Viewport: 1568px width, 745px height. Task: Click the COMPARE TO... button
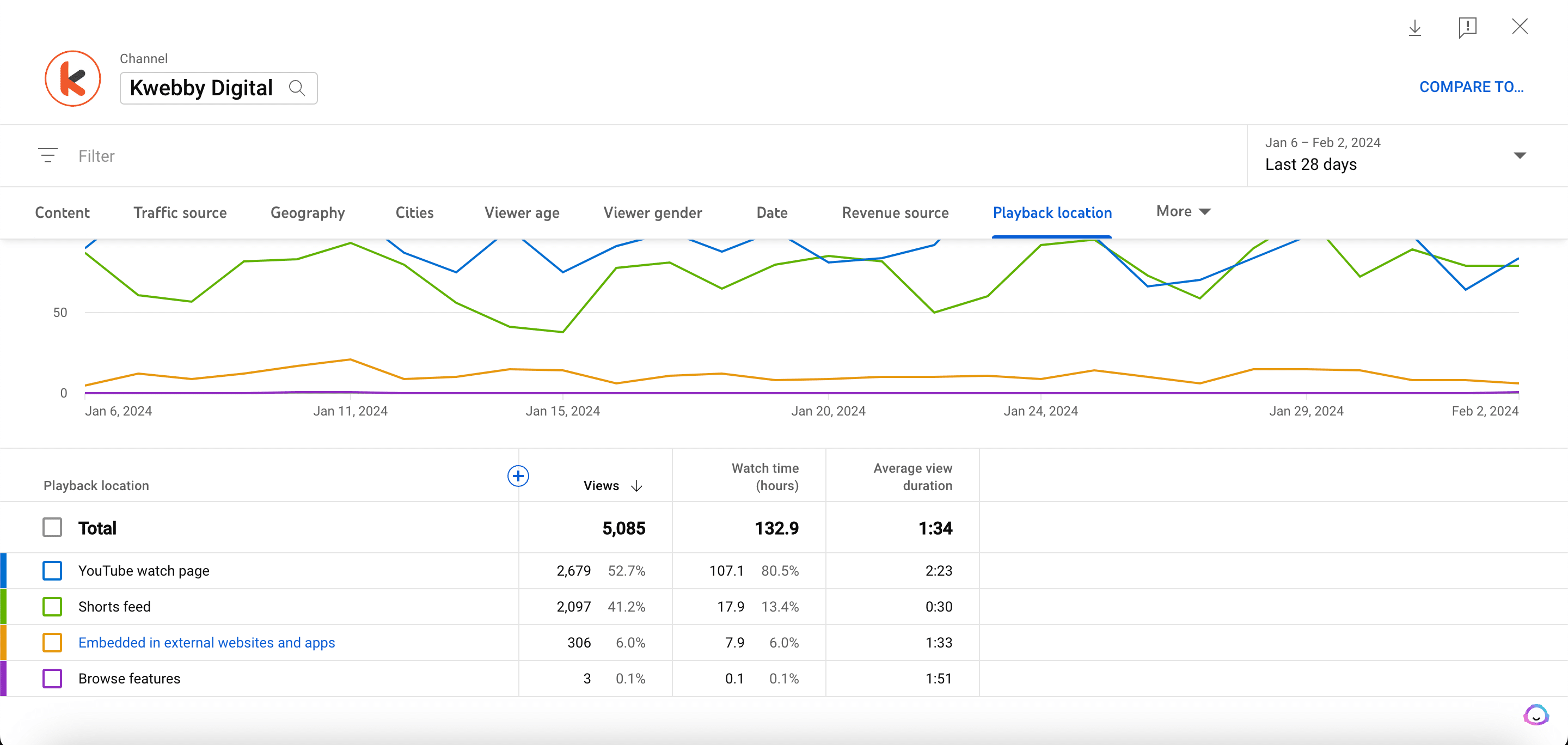(x=1471, y=87)
